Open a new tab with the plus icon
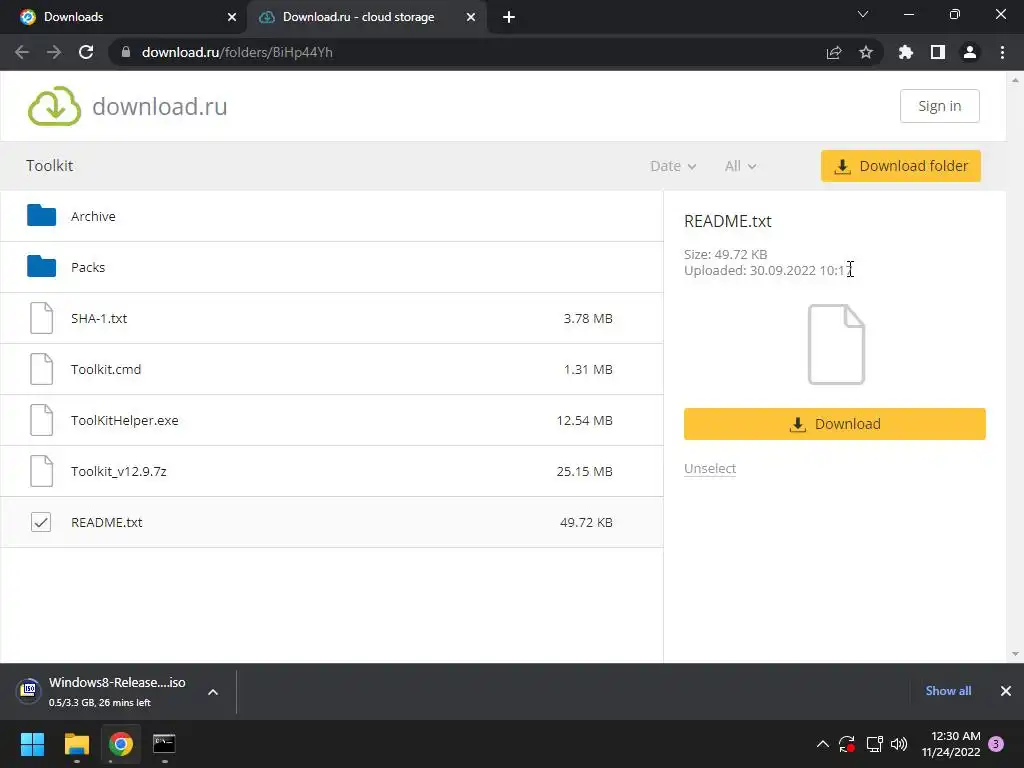This screenshot has width=1024, height=768. (x=509, y=17)
